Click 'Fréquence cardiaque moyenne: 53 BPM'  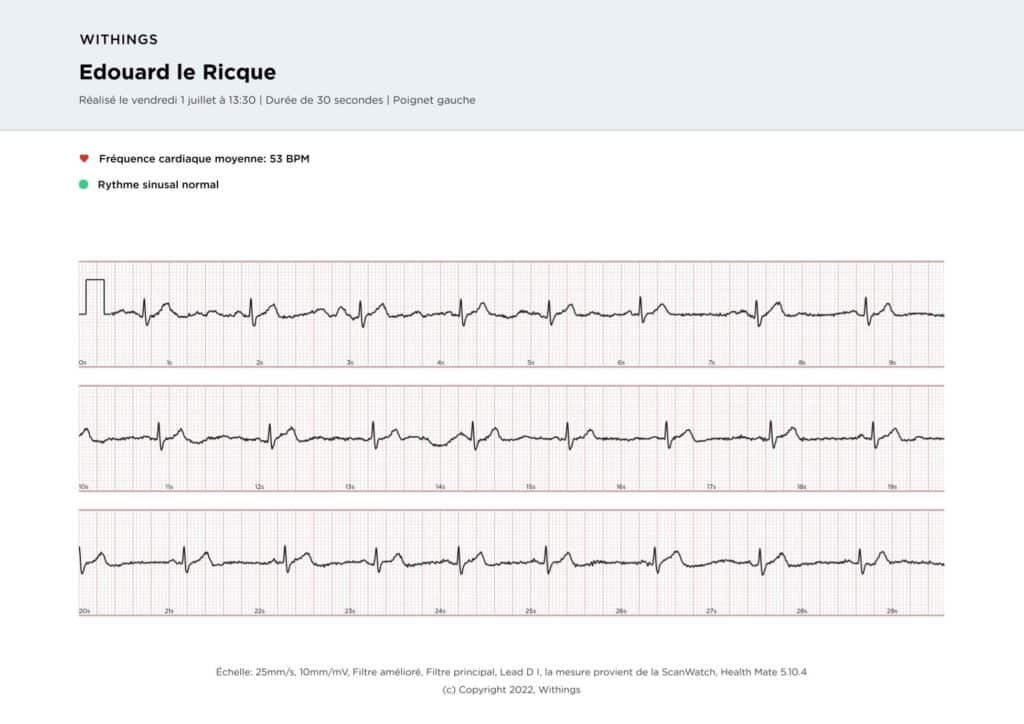(x=204, y=159)
